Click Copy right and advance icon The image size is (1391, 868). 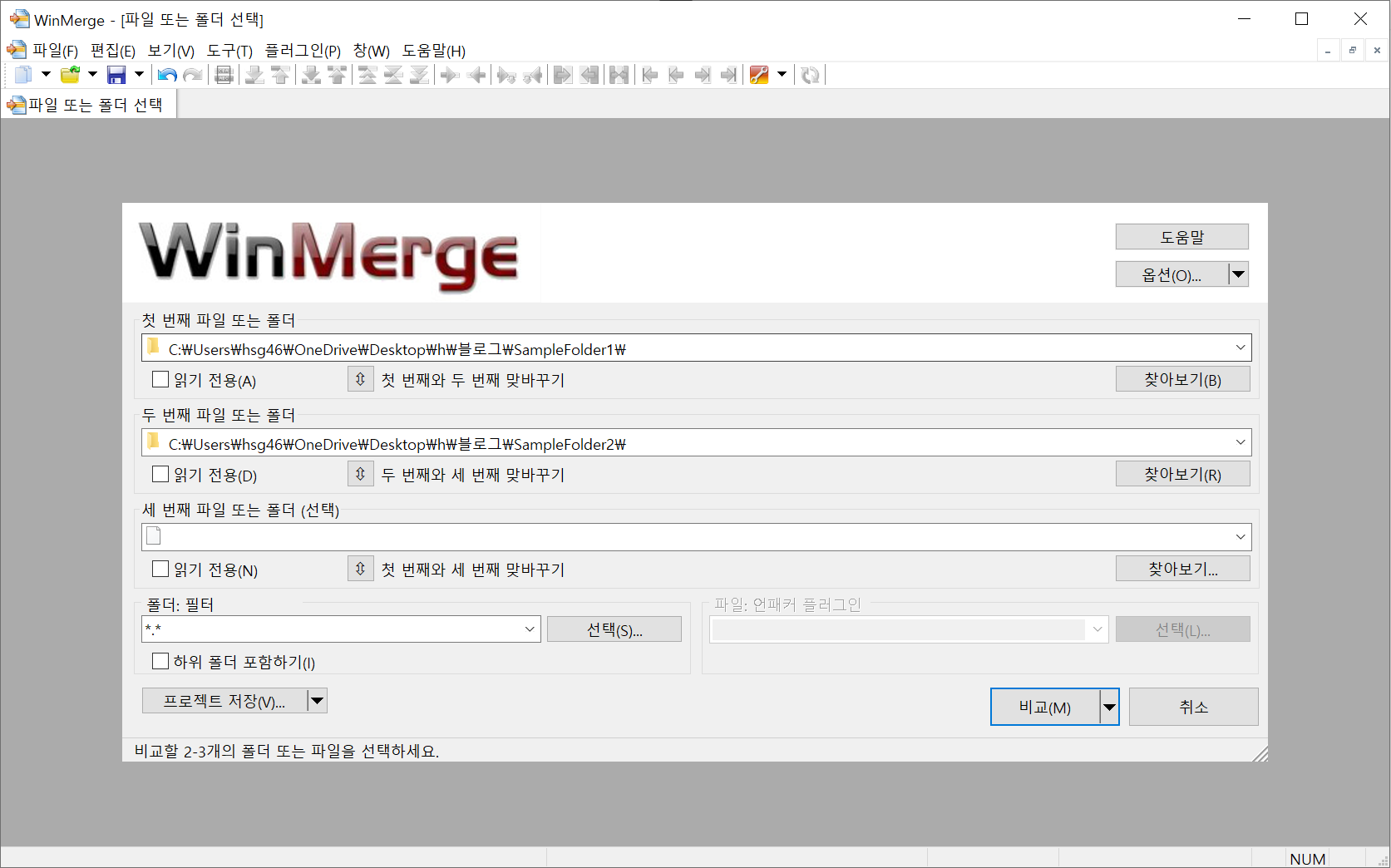[x=506, y=75]
